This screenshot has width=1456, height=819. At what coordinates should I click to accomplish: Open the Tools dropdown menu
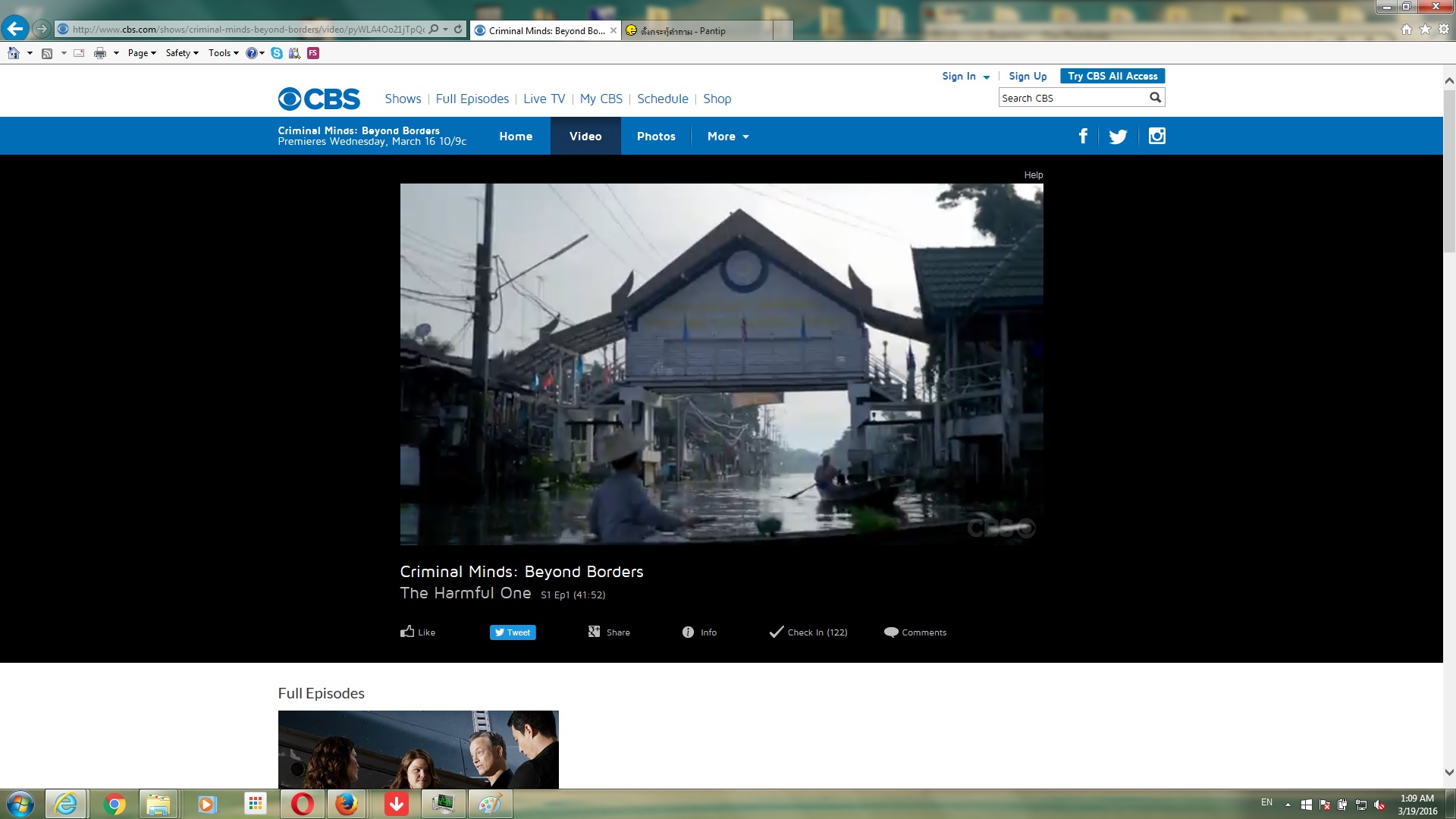tap(223, 53)
